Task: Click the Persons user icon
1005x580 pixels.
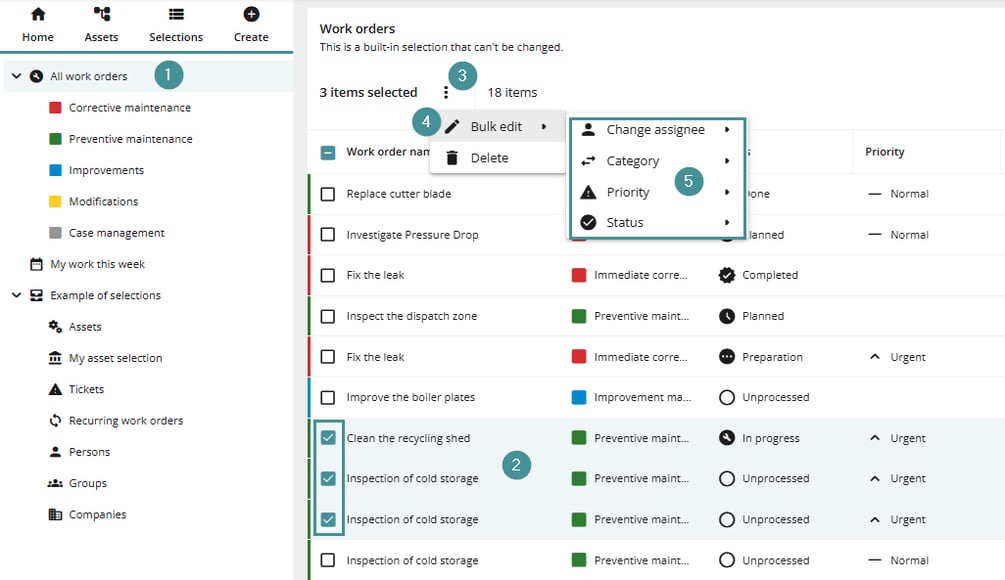Action: tap(56, 452)
